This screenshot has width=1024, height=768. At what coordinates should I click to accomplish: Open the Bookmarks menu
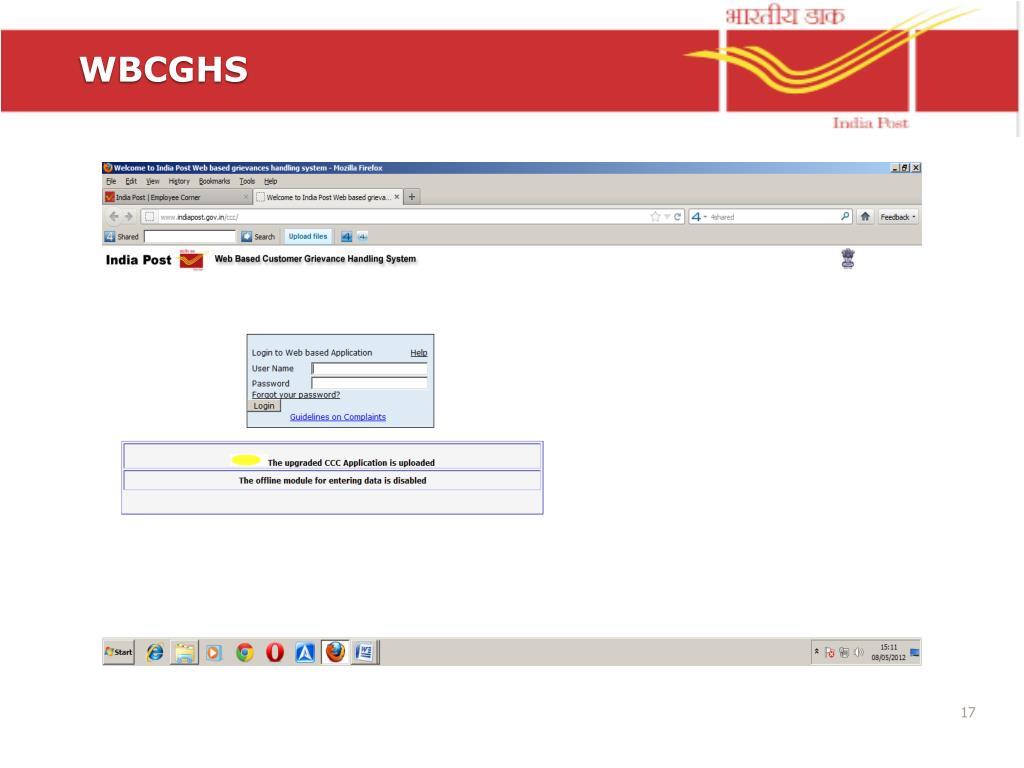pos(214,182)
